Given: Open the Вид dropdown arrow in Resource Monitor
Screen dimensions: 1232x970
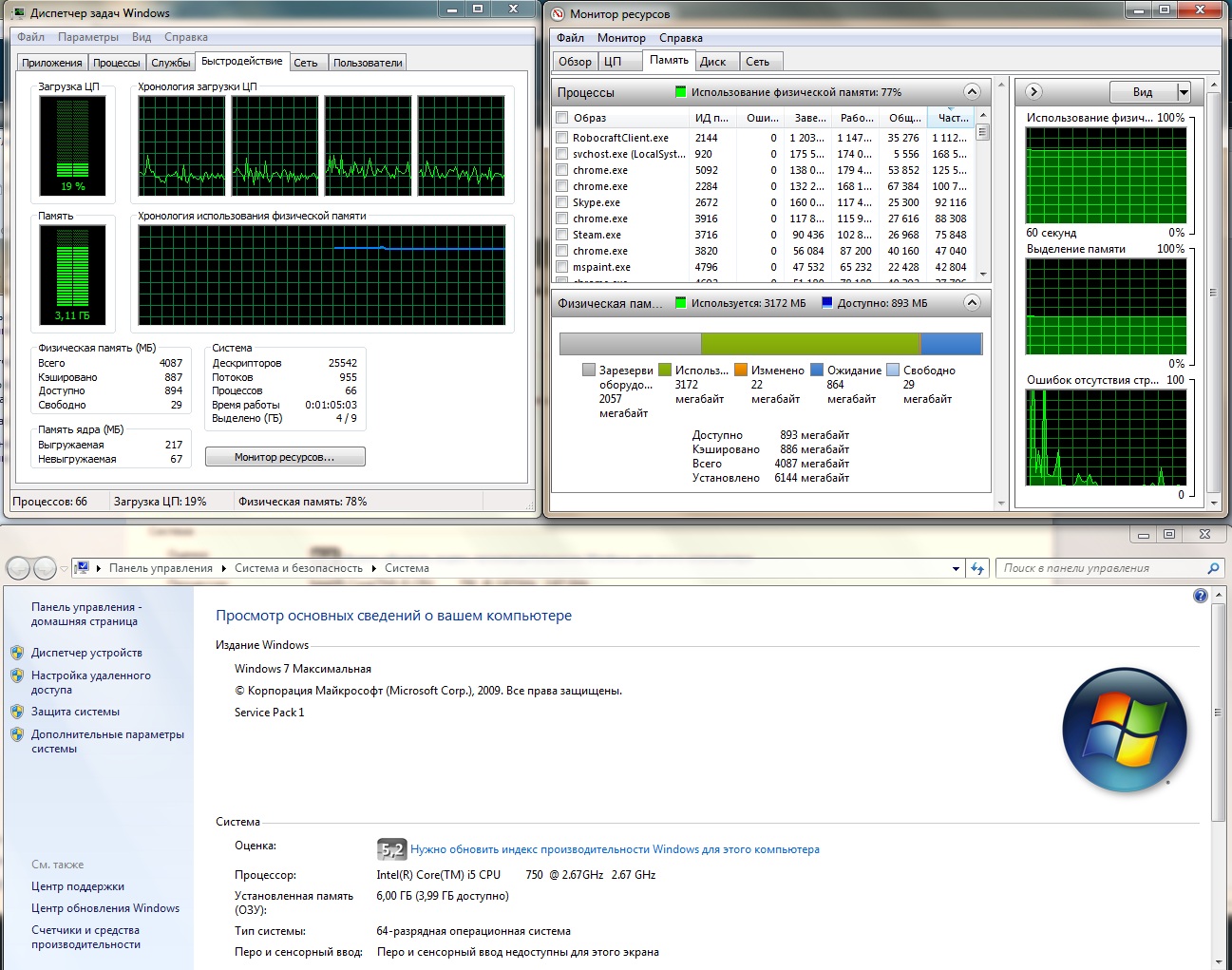Looking at the screenshot, I should [1184, 92].
